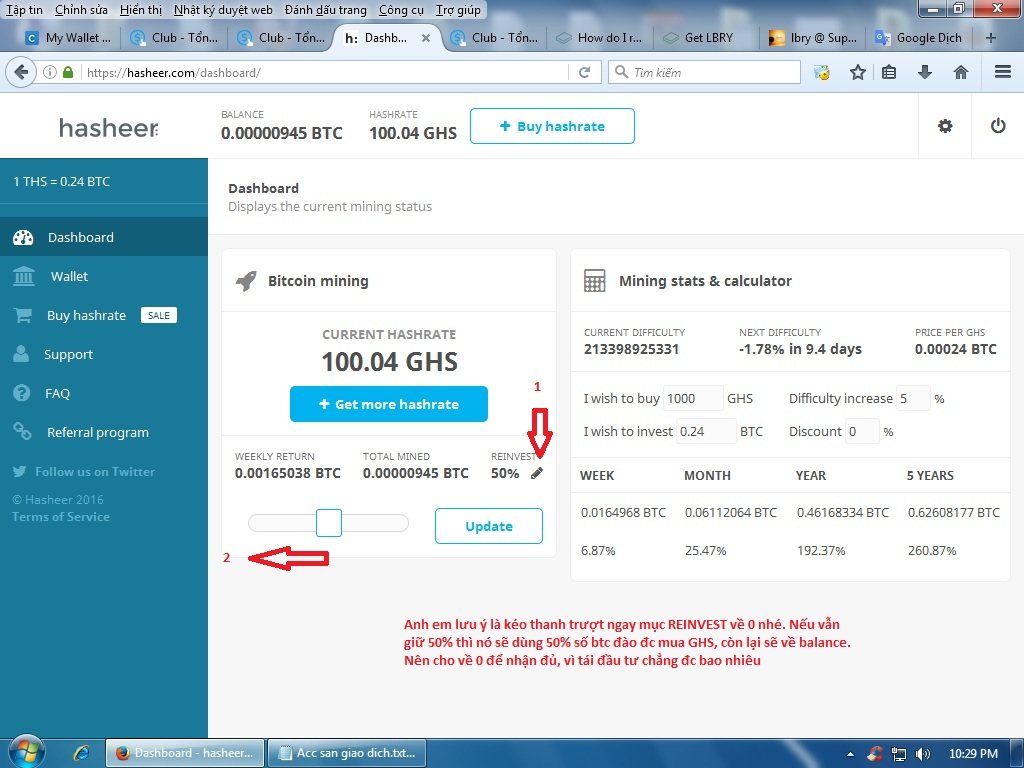The height and width of the screenshot is (768, 1024).
Task: Click the Twitter bird icon in sidebar
Action: pos(20,472)
